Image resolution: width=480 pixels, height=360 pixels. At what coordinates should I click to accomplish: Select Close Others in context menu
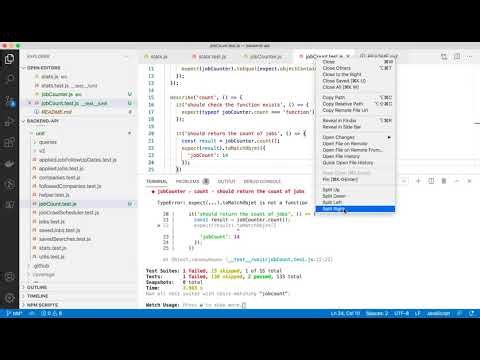[355, 68]
